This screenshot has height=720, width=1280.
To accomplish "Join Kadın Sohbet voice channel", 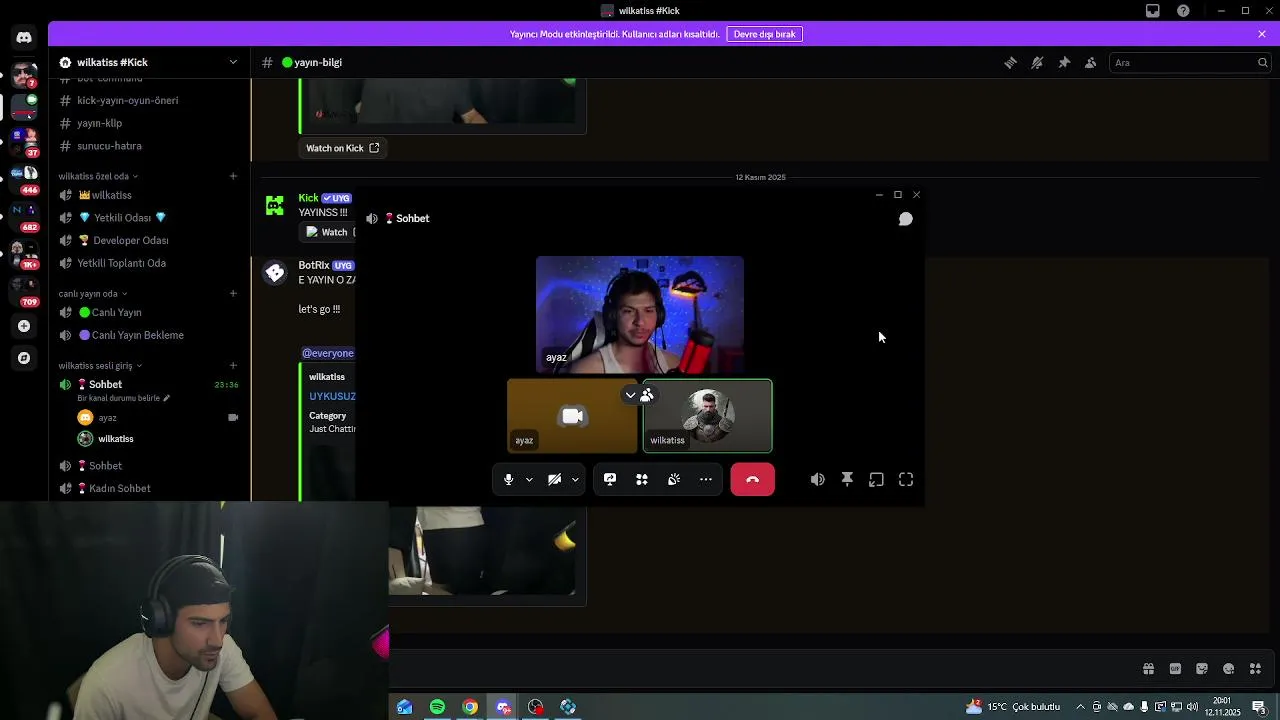I will click(x=119, y=488).
